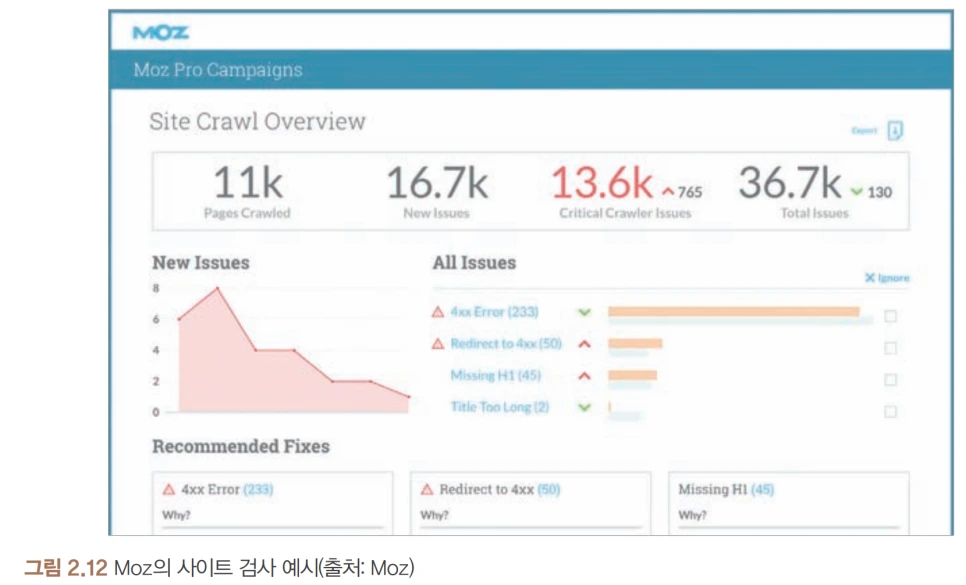Check the Title Too Long row checkbox
The image size is (966, 585).
point(890,411)
